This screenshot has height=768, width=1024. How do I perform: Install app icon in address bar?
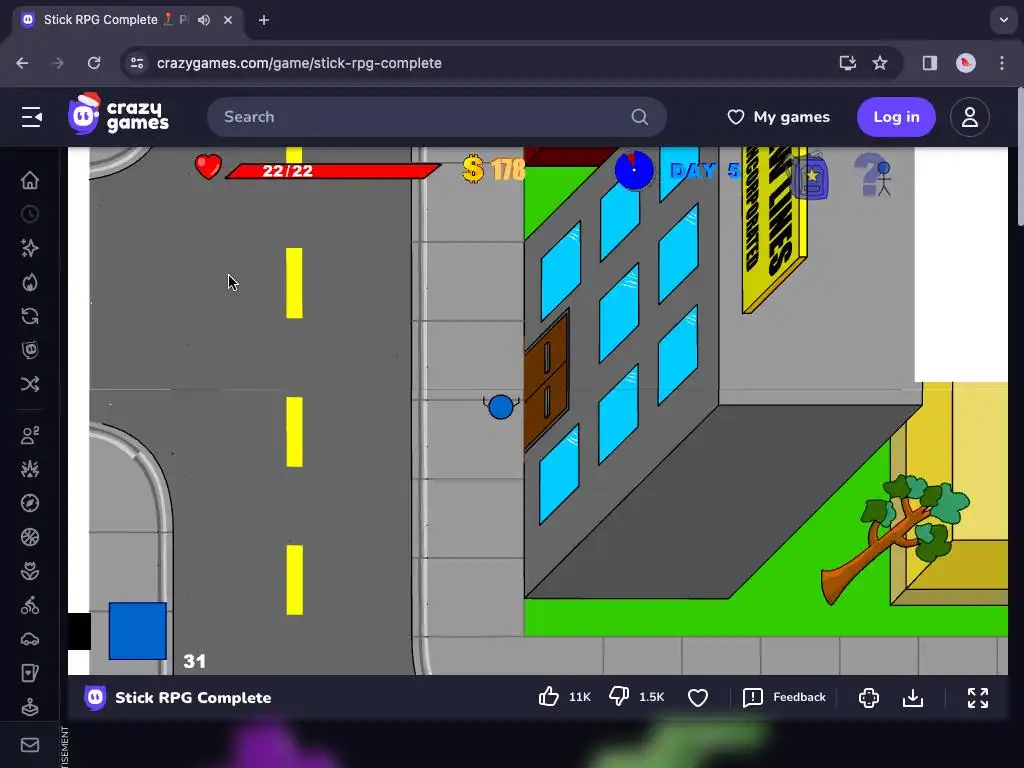[848, 63]
